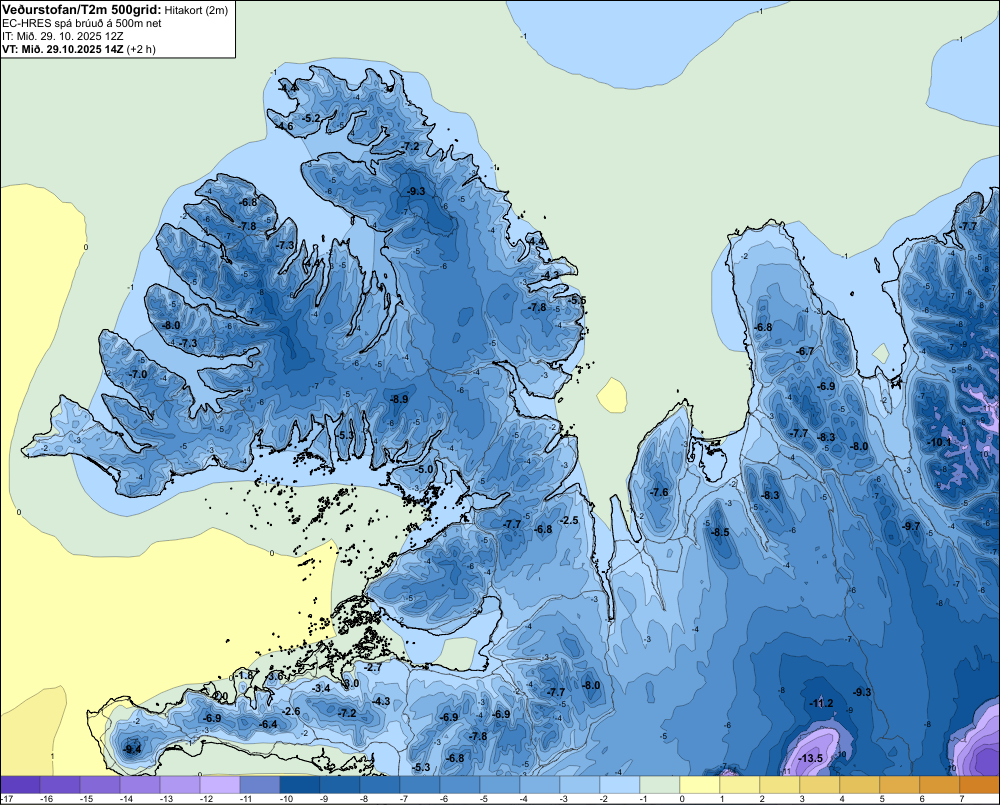Click the -7.6 temperature label

click(x=659, y=492)
